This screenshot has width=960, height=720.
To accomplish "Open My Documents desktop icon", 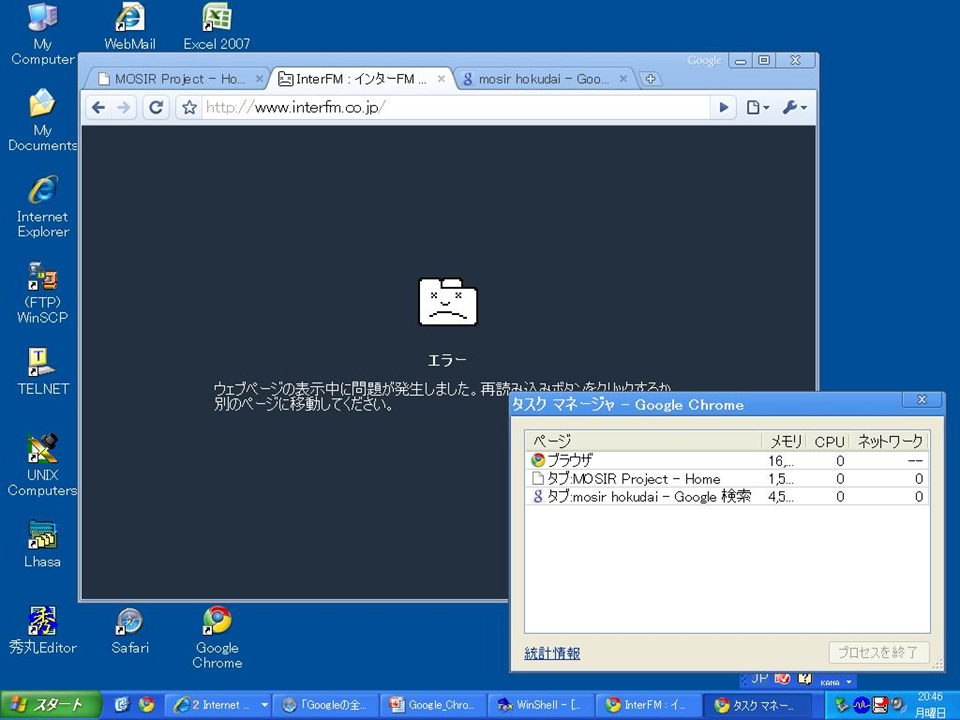I will click(x=42, y=119).
